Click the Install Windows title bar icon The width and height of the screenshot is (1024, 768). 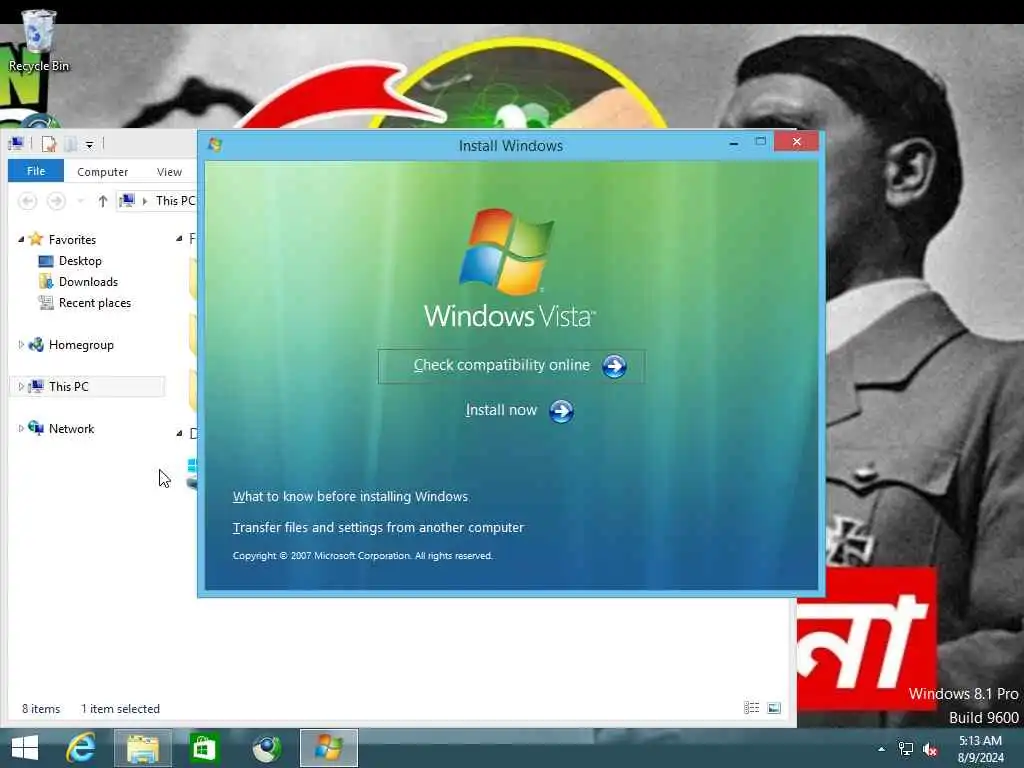215,144
